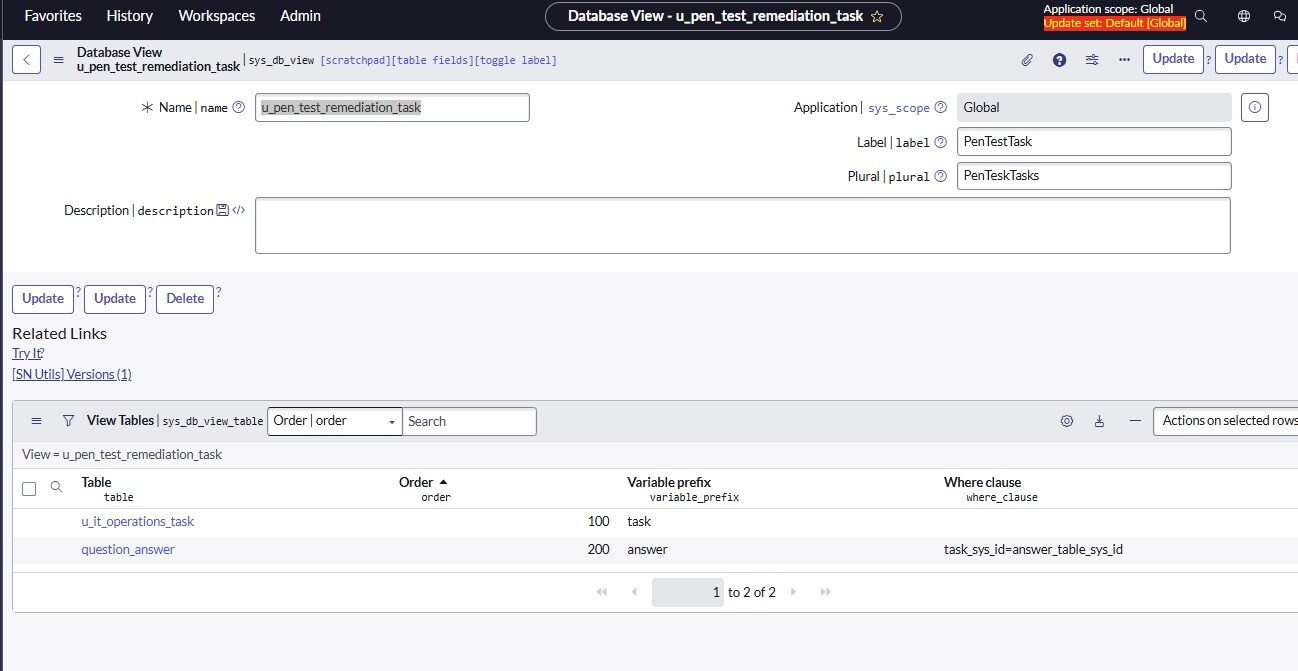Click the global search magnifier icon
This screenshot has height=671, width=1298.
point(1201,16)
